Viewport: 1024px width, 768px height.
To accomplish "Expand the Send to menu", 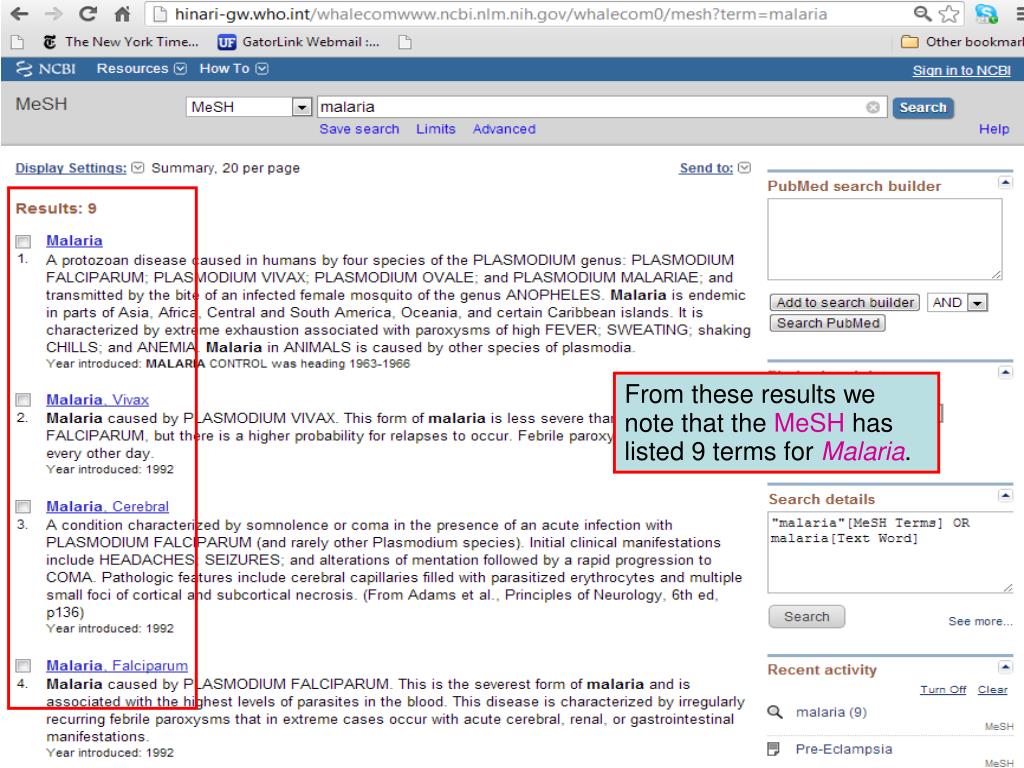I will point(715,168).
